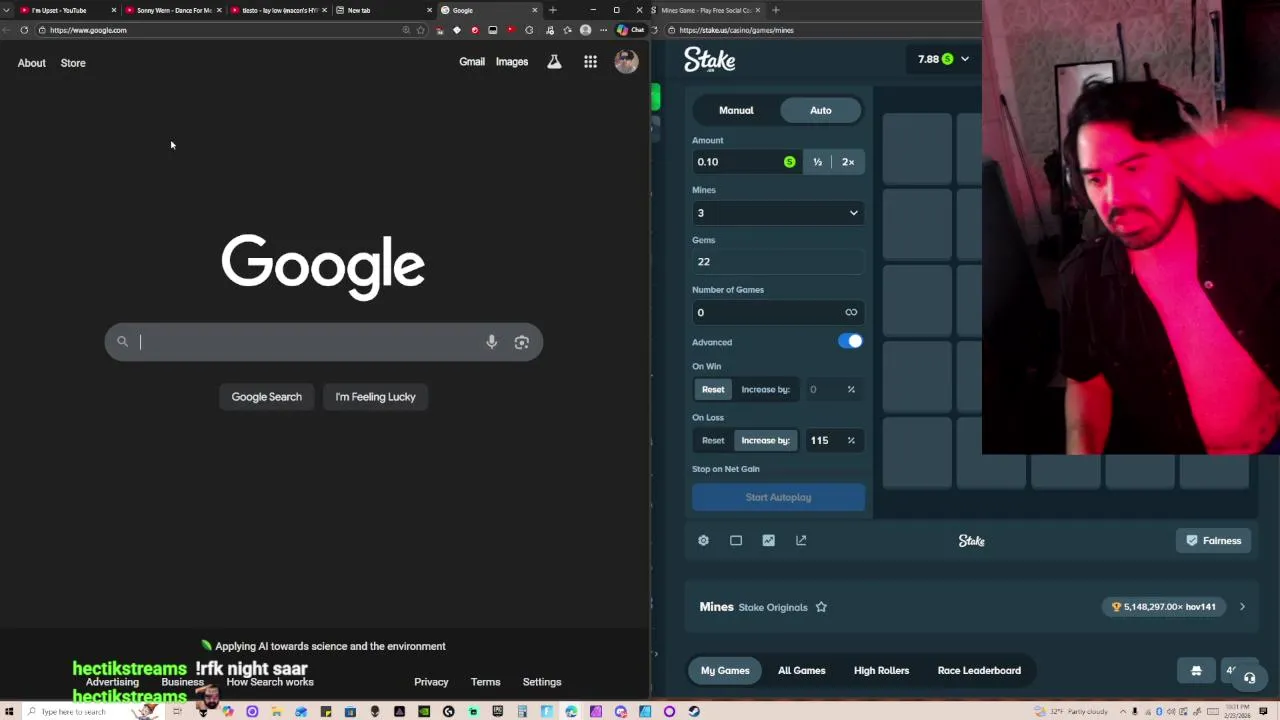Screen dimensions: 1280x720
Task: Click the Stake logo in the header
Action: (x=709, y=60)
